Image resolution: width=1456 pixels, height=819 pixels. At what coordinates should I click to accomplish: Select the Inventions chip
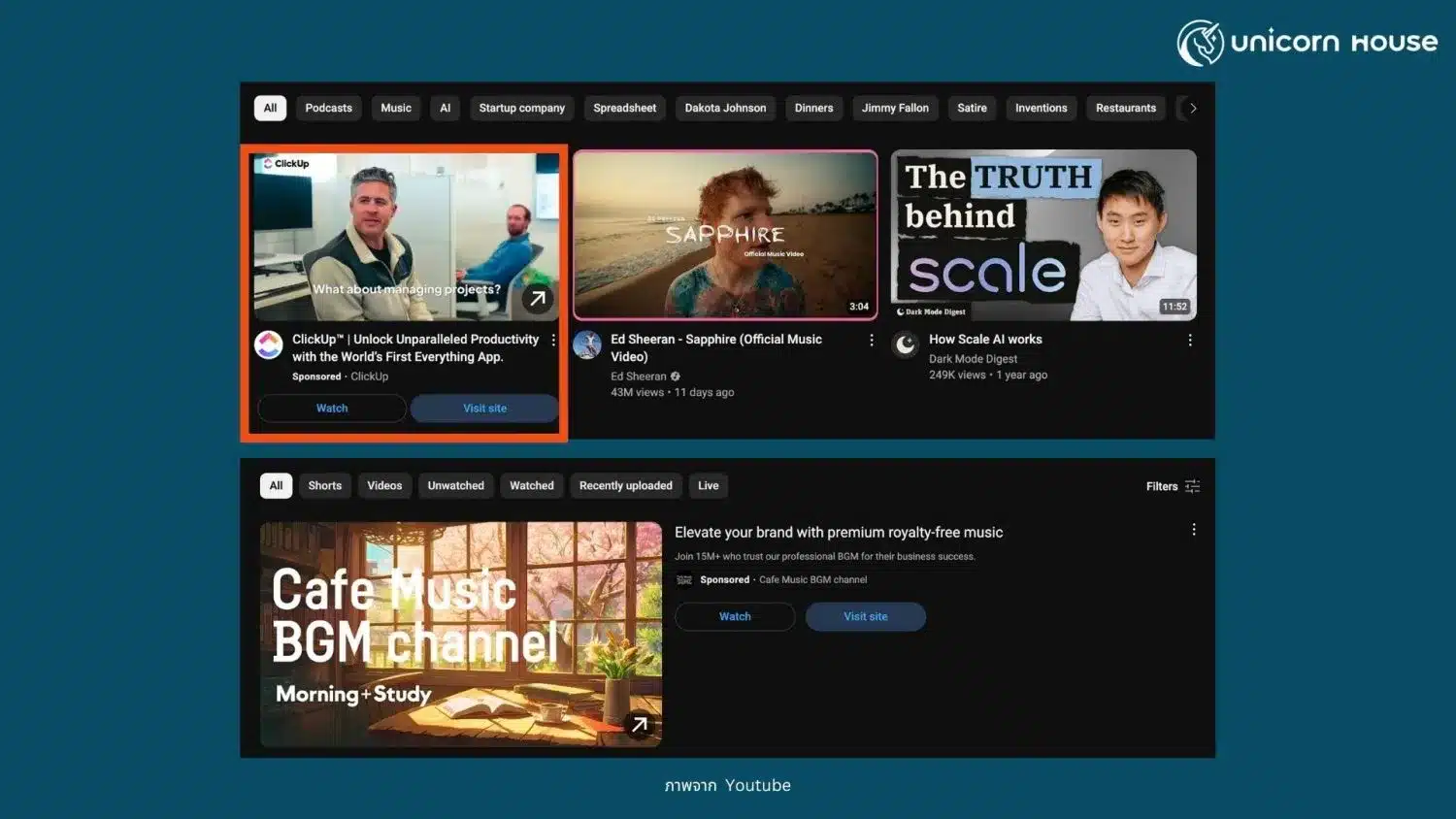click(1042, 108)
